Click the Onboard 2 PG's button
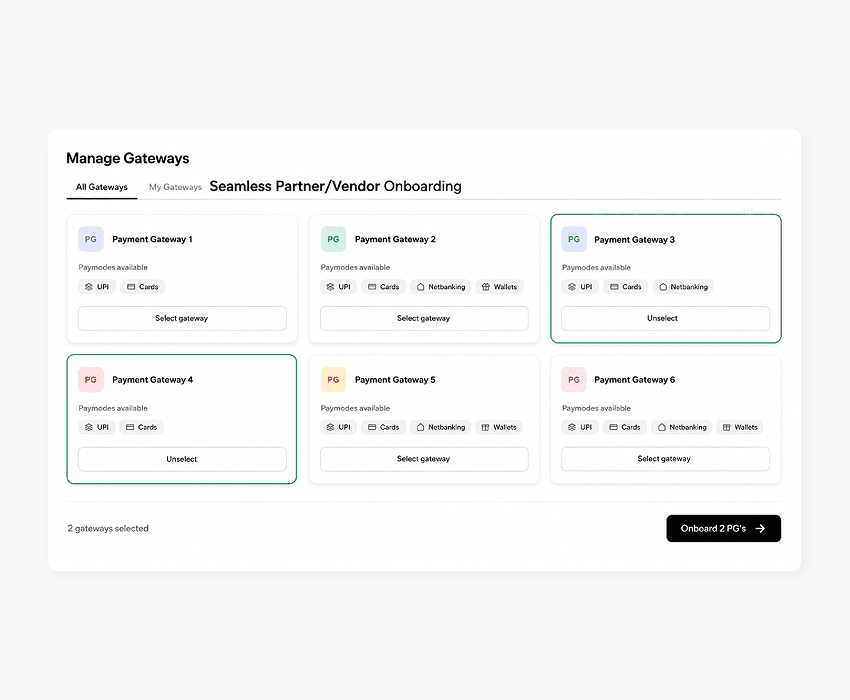 coord(724,529)
